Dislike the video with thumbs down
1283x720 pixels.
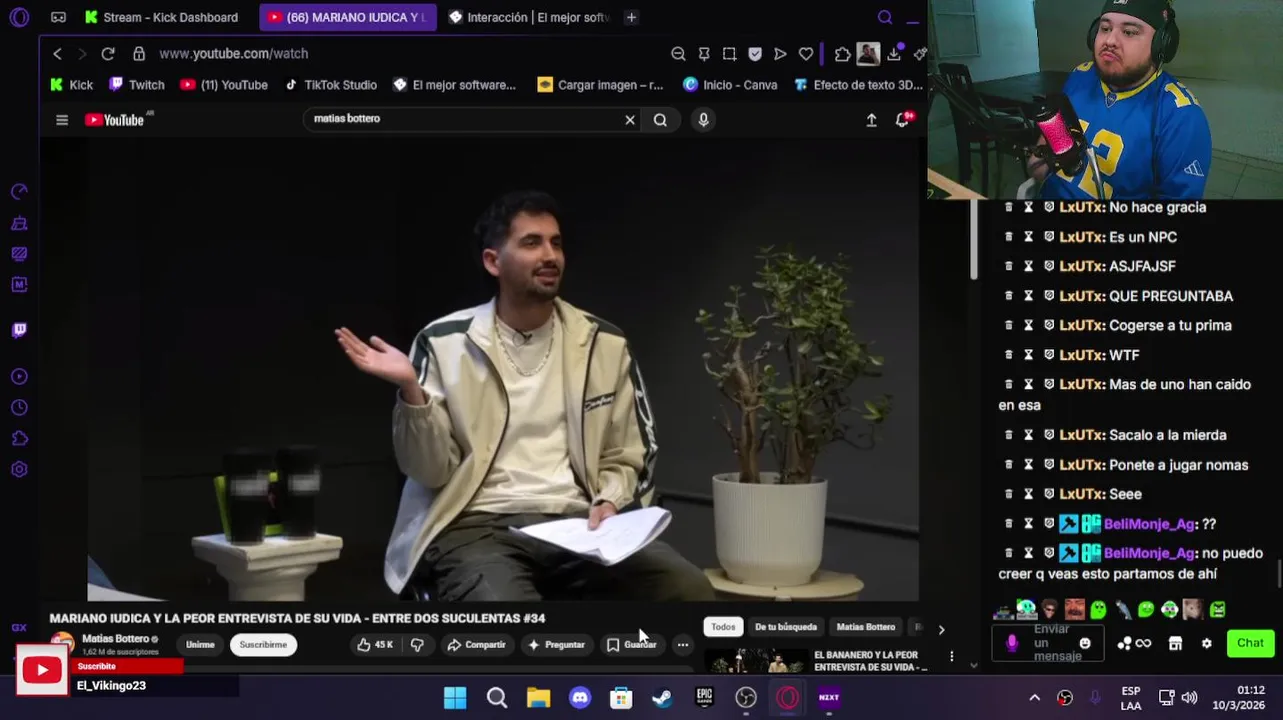pos(417,645)
